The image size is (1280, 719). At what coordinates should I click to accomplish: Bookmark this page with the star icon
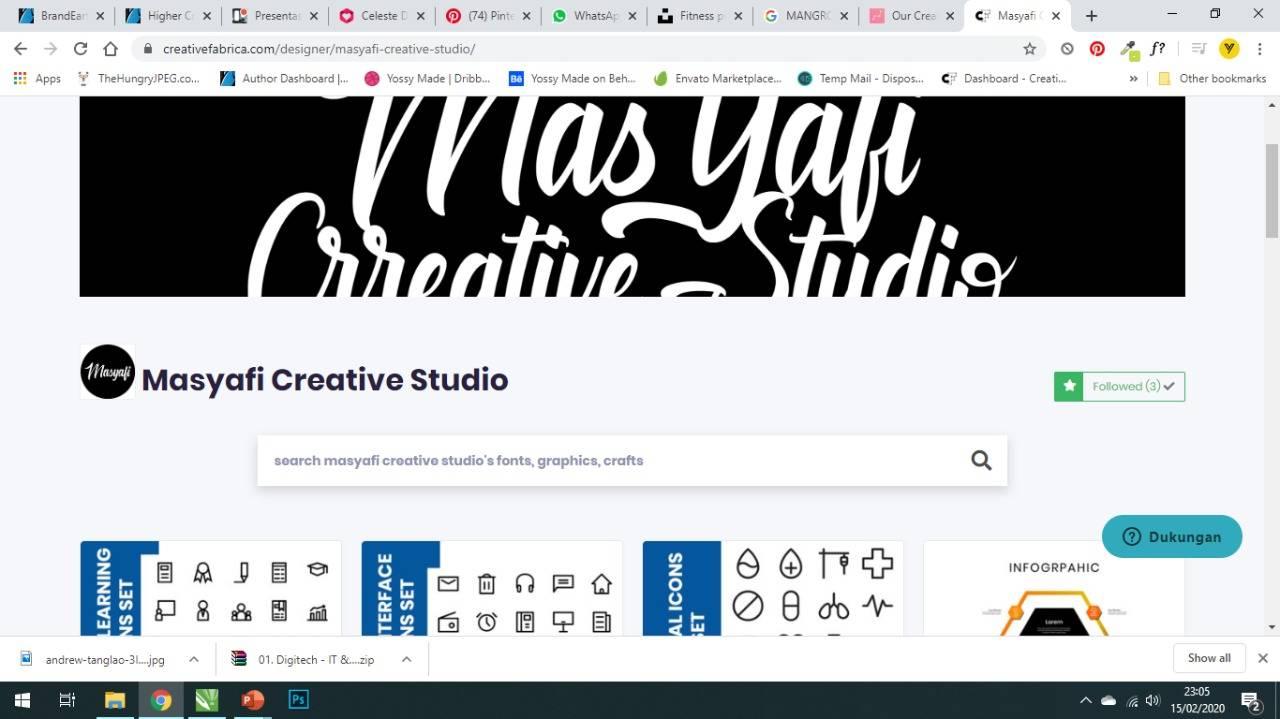click(1029, 48)
